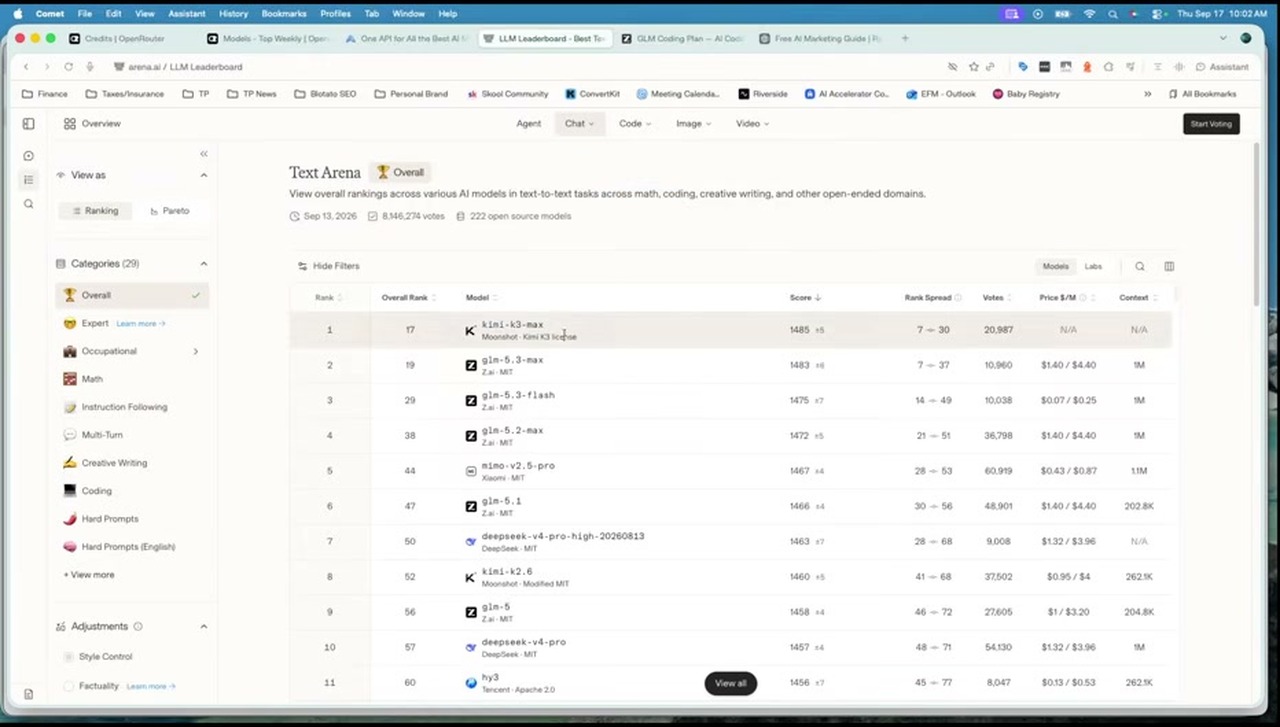1280x727 pixels.
Task: Open the Video dropdown
Action: pos(752,124)
